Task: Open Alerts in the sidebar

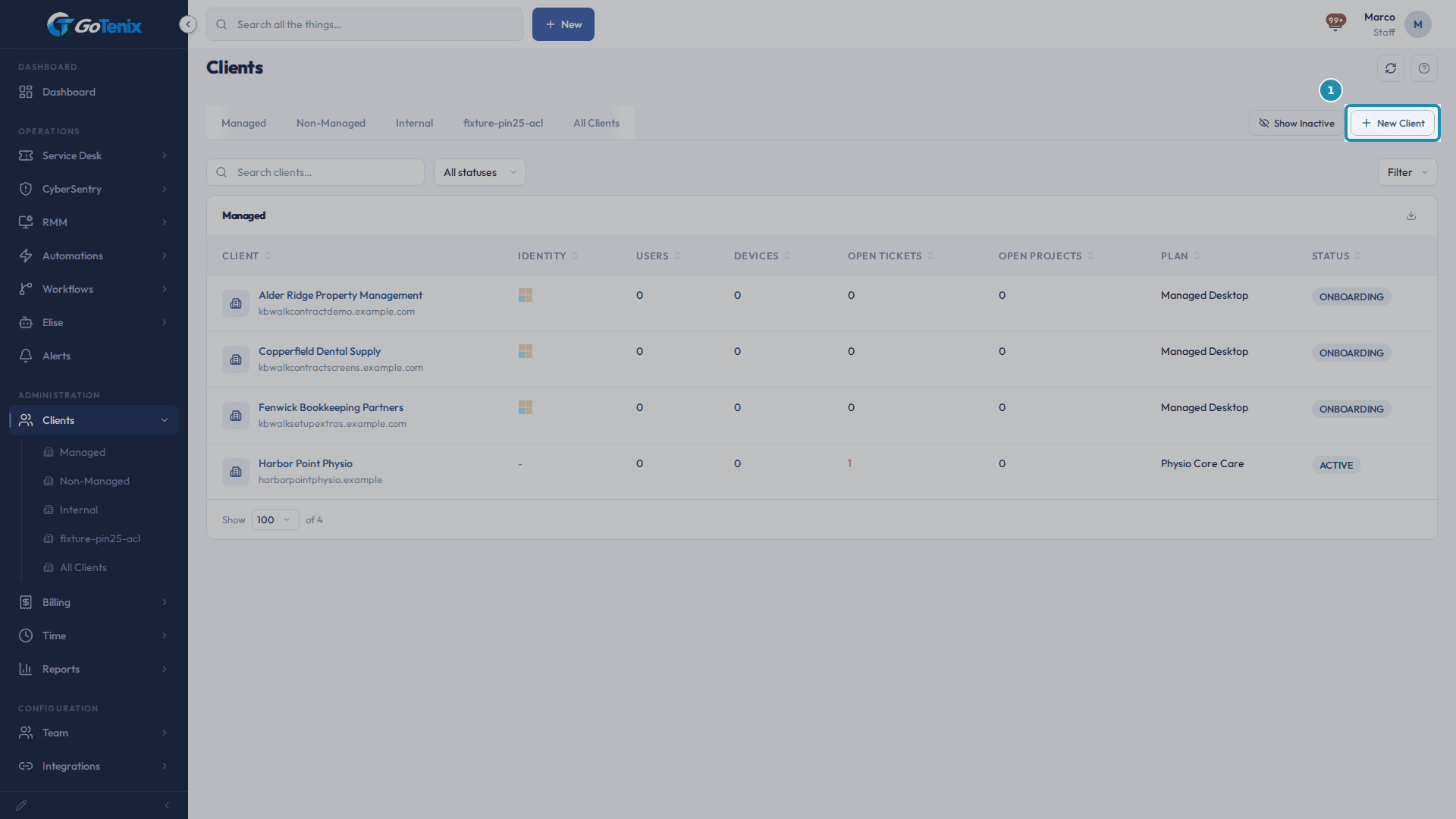Action: 94,356
